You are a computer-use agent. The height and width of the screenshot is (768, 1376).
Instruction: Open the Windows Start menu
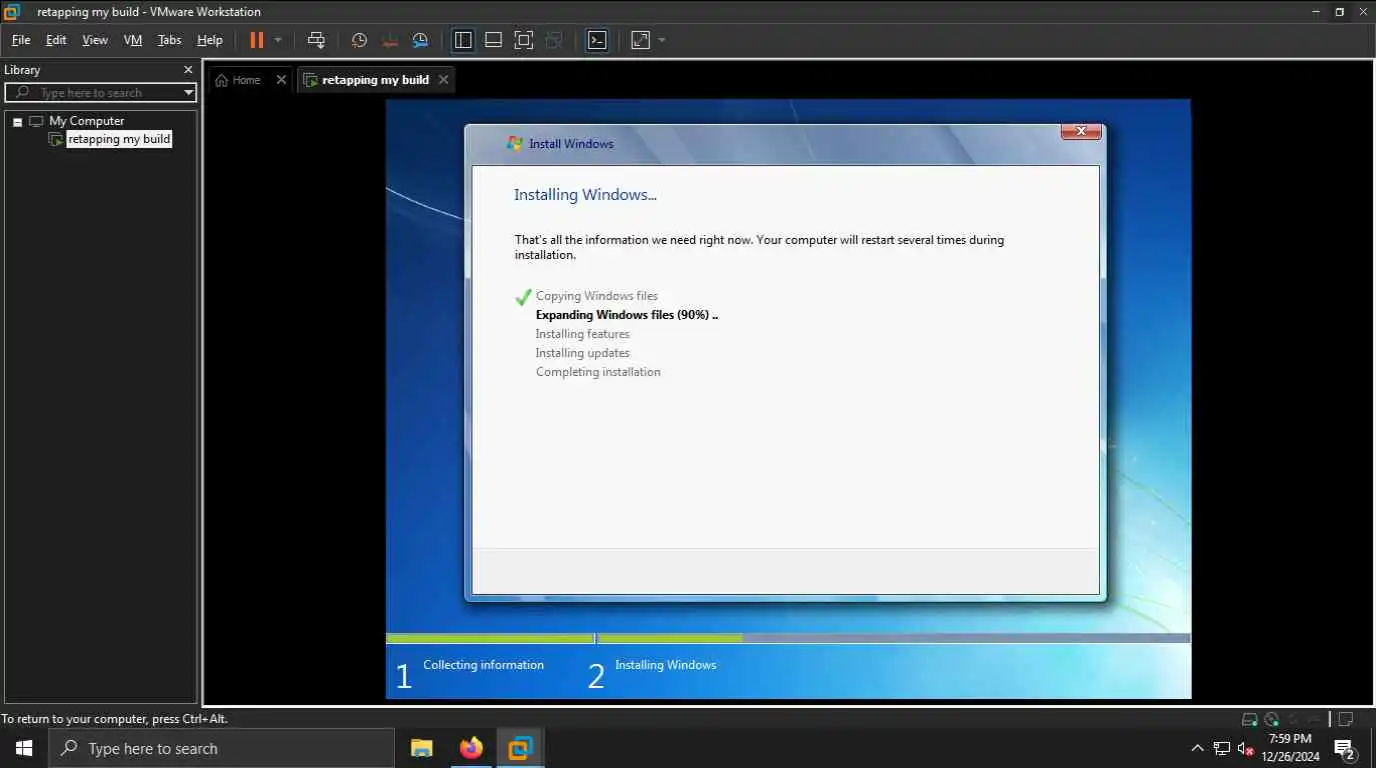tap(24, 748)
